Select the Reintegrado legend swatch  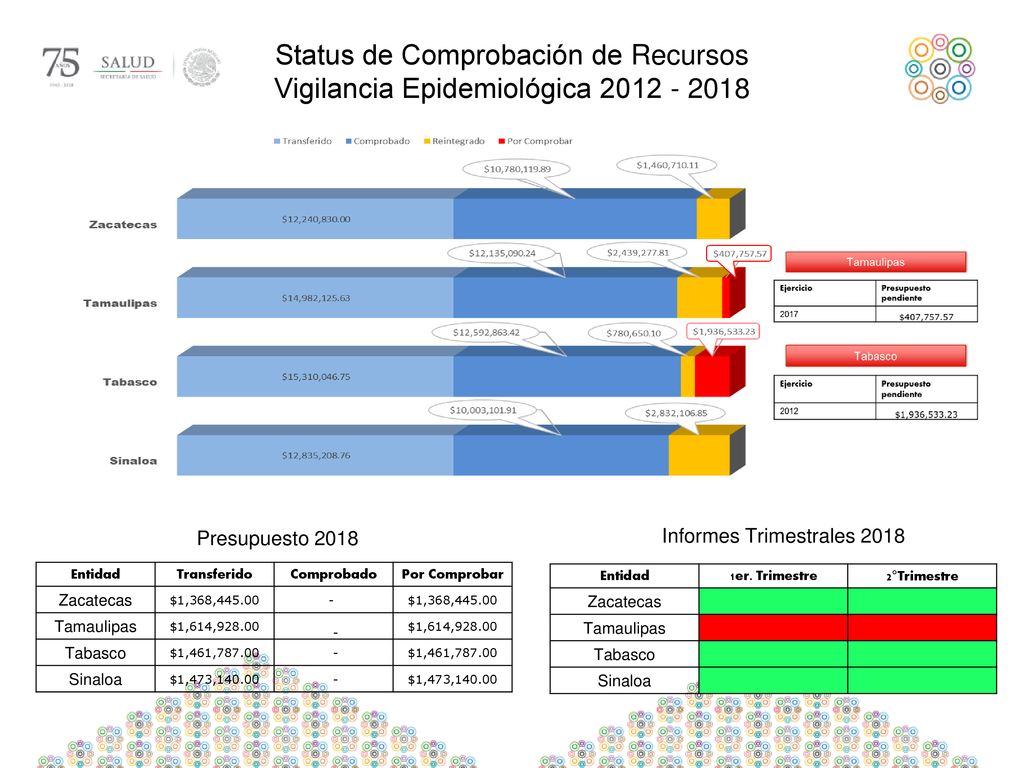[x=427, y=141]
